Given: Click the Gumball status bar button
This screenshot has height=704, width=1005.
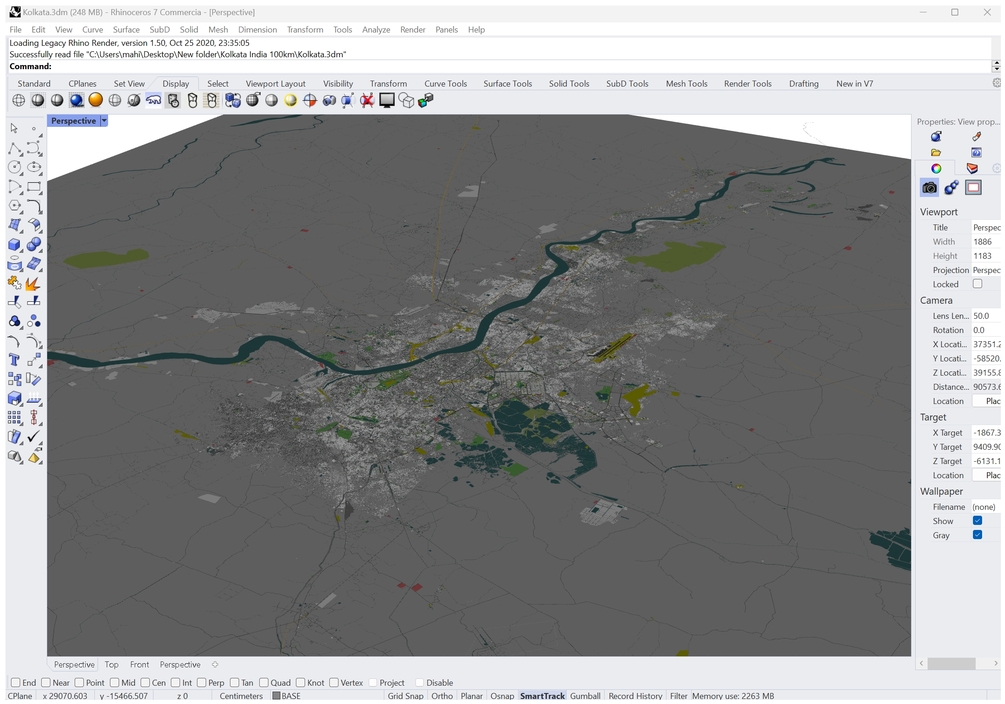Looking at the screenshot, I should (585, 696).
